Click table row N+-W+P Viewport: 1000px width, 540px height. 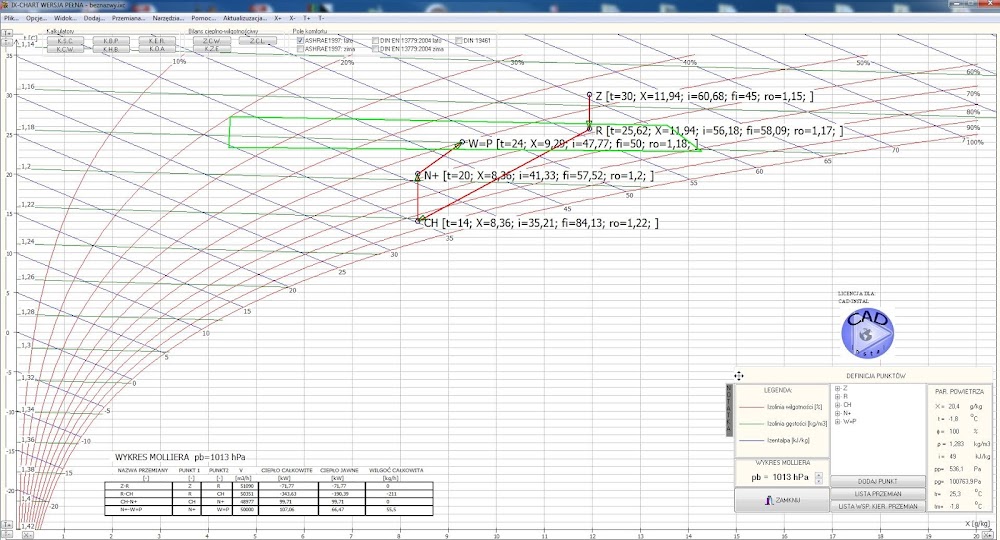(x=268, y=510)
